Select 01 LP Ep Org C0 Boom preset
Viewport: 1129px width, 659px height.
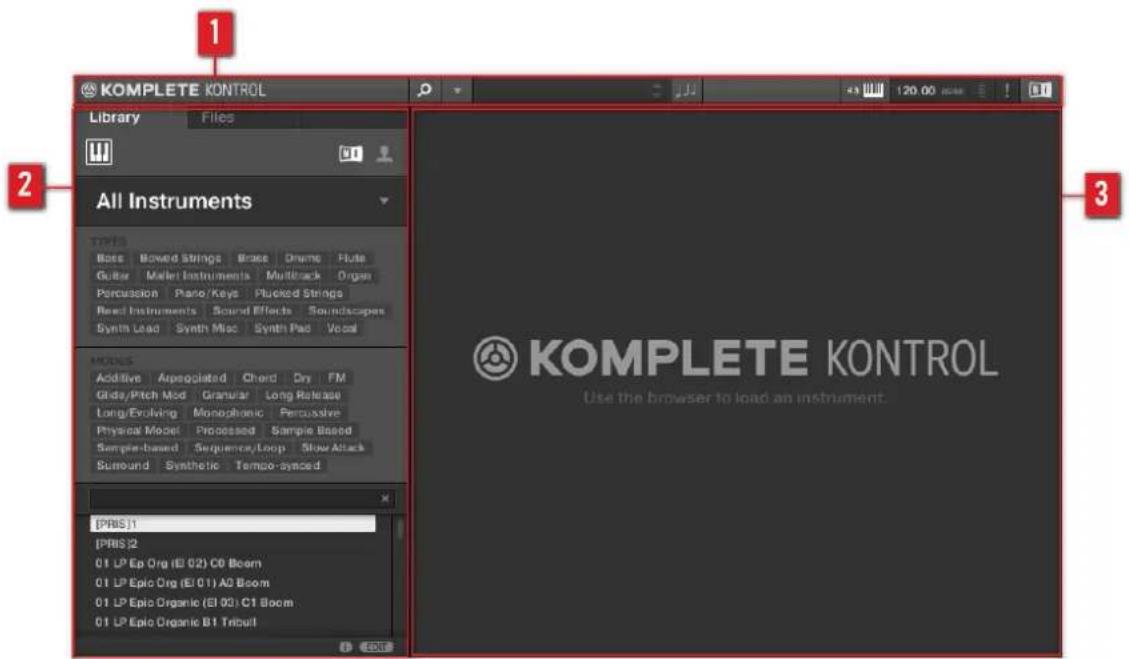(233, 563)
